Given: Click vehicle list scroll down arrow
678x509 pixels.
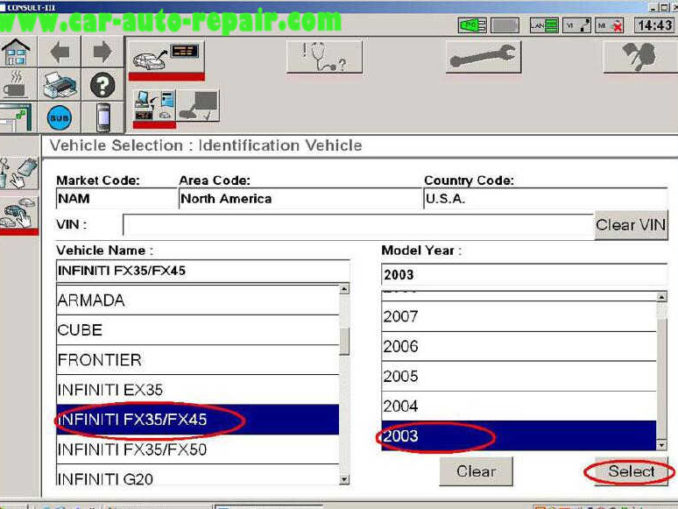Looking at the screenshot, I should [344, 479].
